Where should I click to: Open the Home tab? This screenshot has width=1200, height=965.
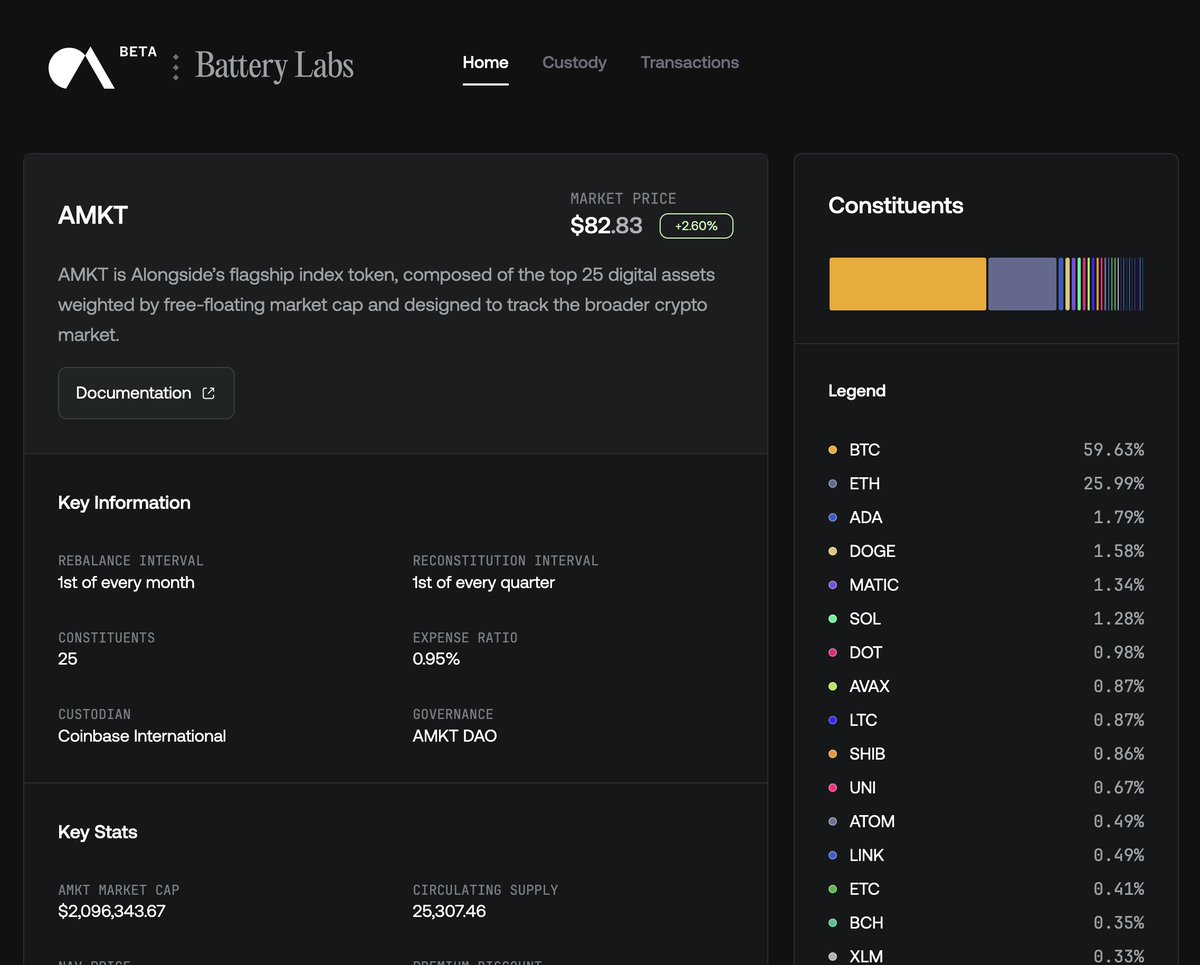tap(485, 62)
